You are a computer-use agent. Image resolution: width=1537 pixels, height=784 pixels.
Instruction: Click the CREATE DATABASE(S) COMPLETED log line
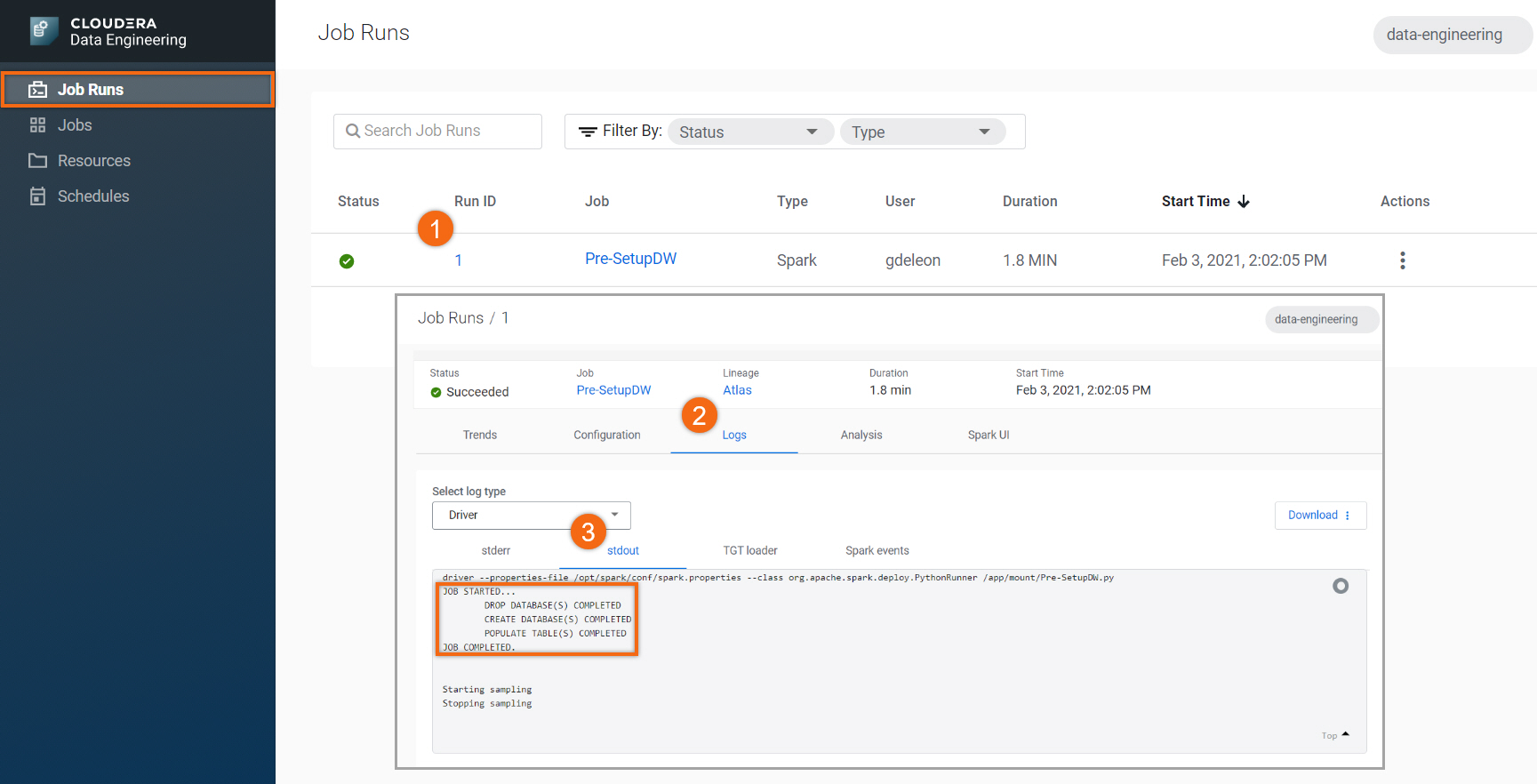pyautogui.click(x=557, y=620)
